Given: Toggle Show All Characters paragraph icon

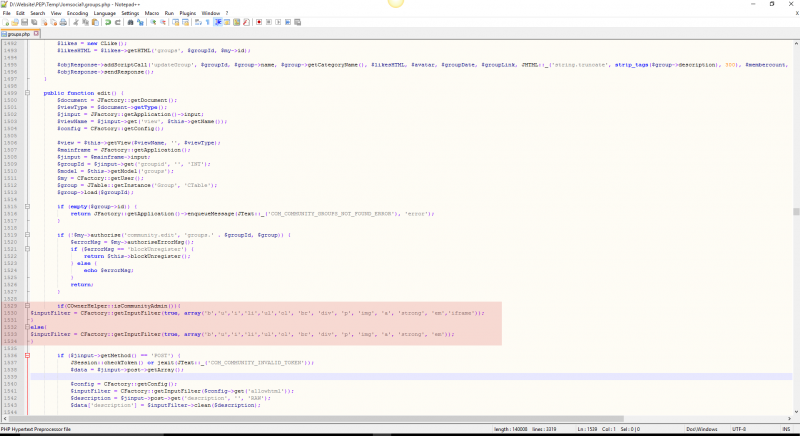Looking at the screenshot, I should [208, 22].
